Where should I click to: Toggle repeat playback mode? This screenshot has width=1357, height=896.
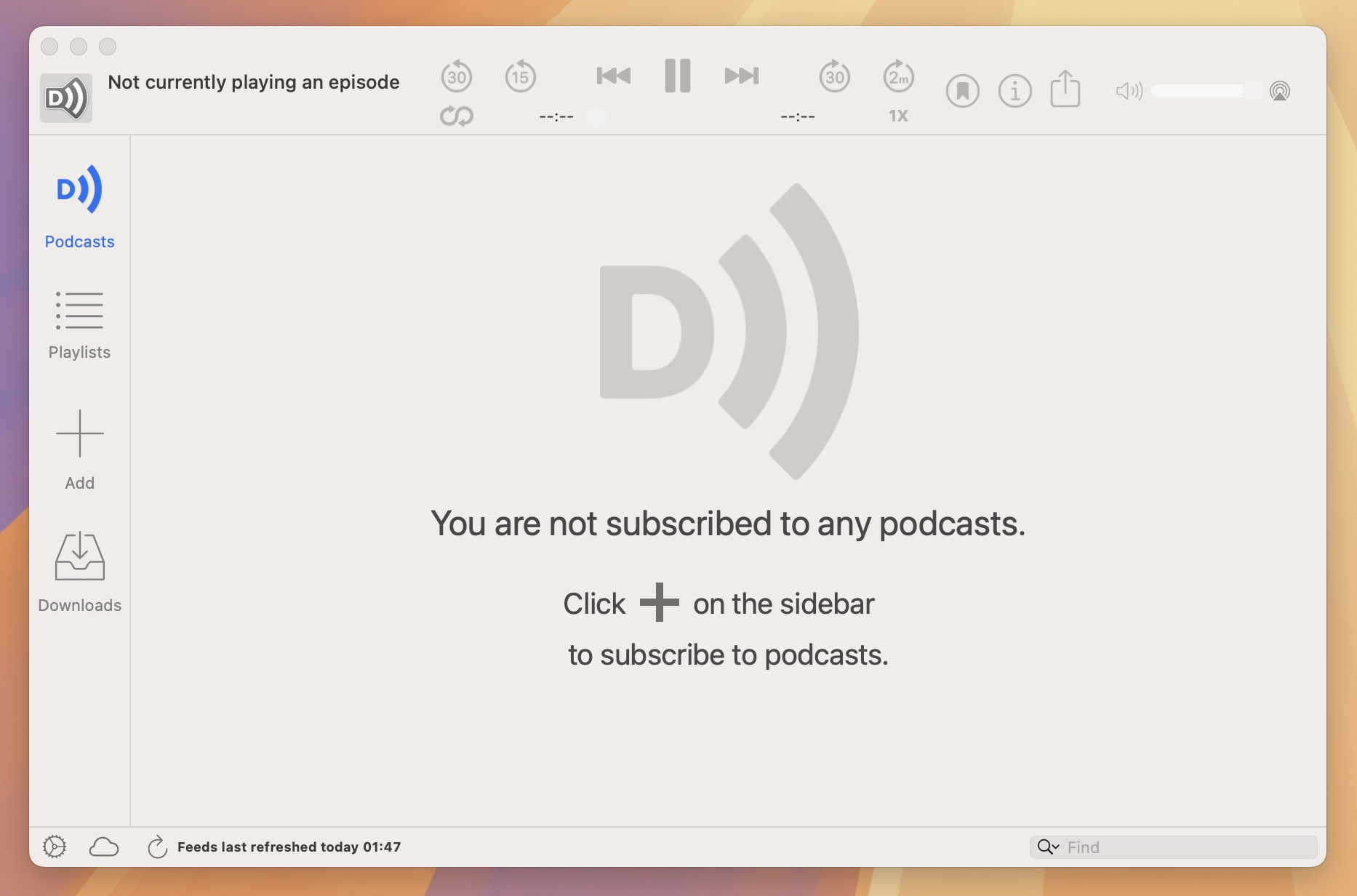click(457, 115)
